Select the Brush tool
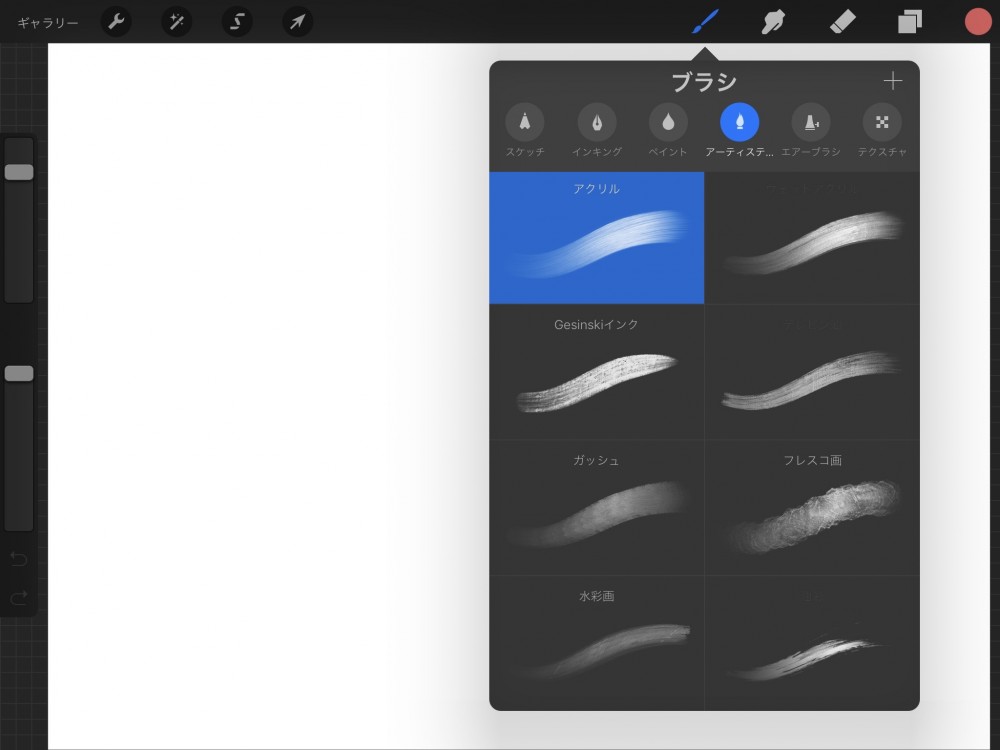The height and width of the screenshot is (750, 1000). coord(703,21)
